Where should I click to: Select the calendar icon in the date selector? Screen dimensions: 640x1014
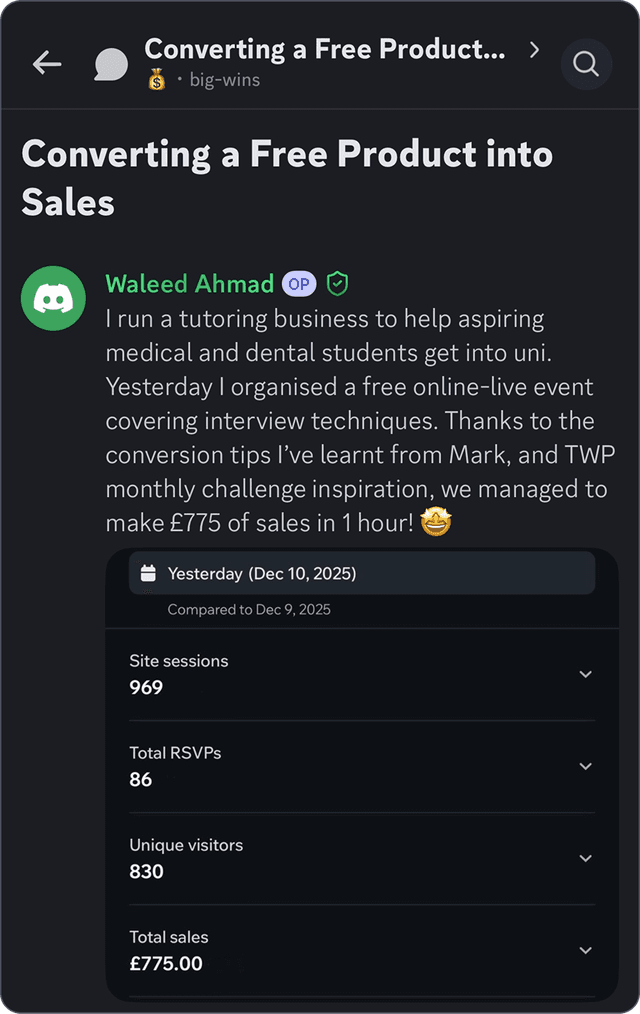click(x=149, y=572)
